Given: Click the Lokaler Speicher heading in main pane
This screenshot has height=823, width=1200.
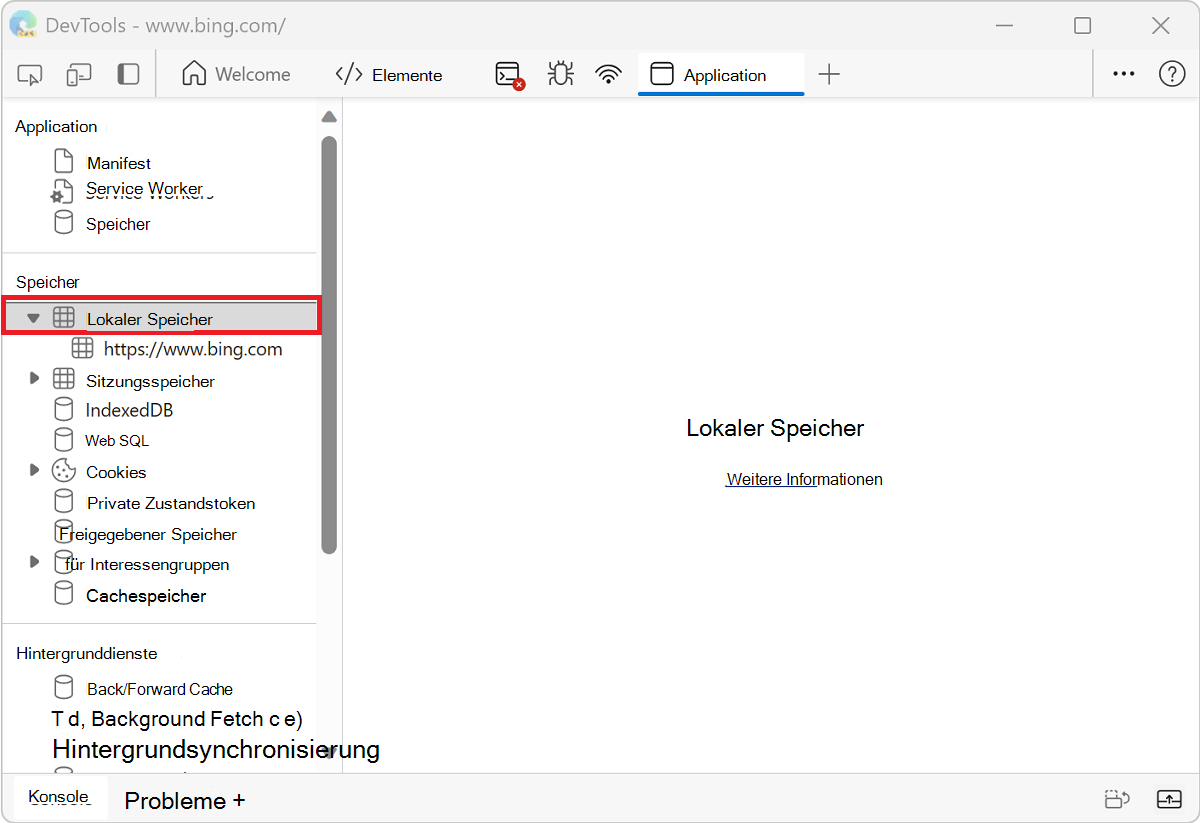Looking at the screenshot, I should [x=775, y=428].
